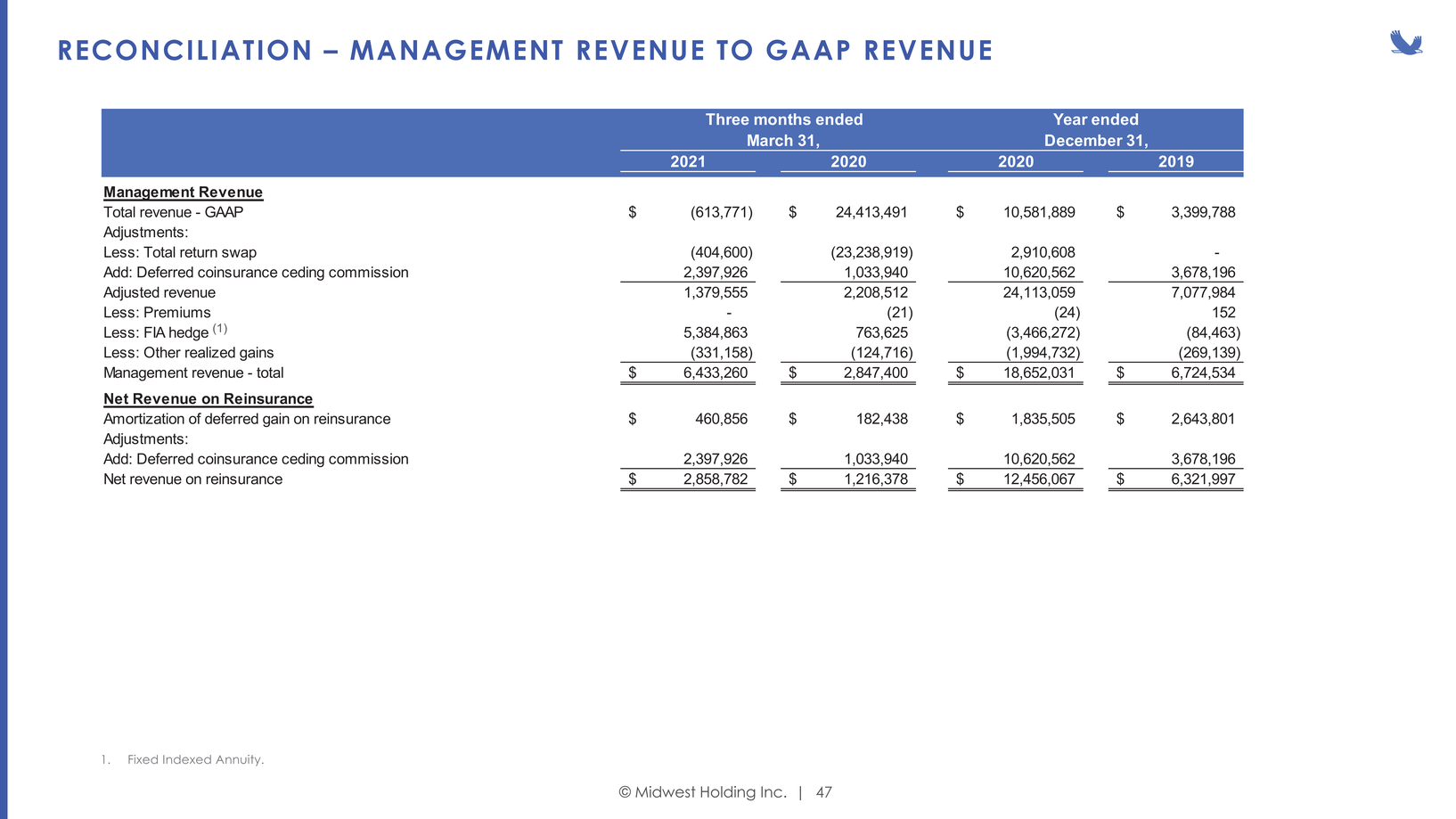Click the slide title 'Reconciliation – Management Revenue to GAAP Revenue'

[525, 51]
